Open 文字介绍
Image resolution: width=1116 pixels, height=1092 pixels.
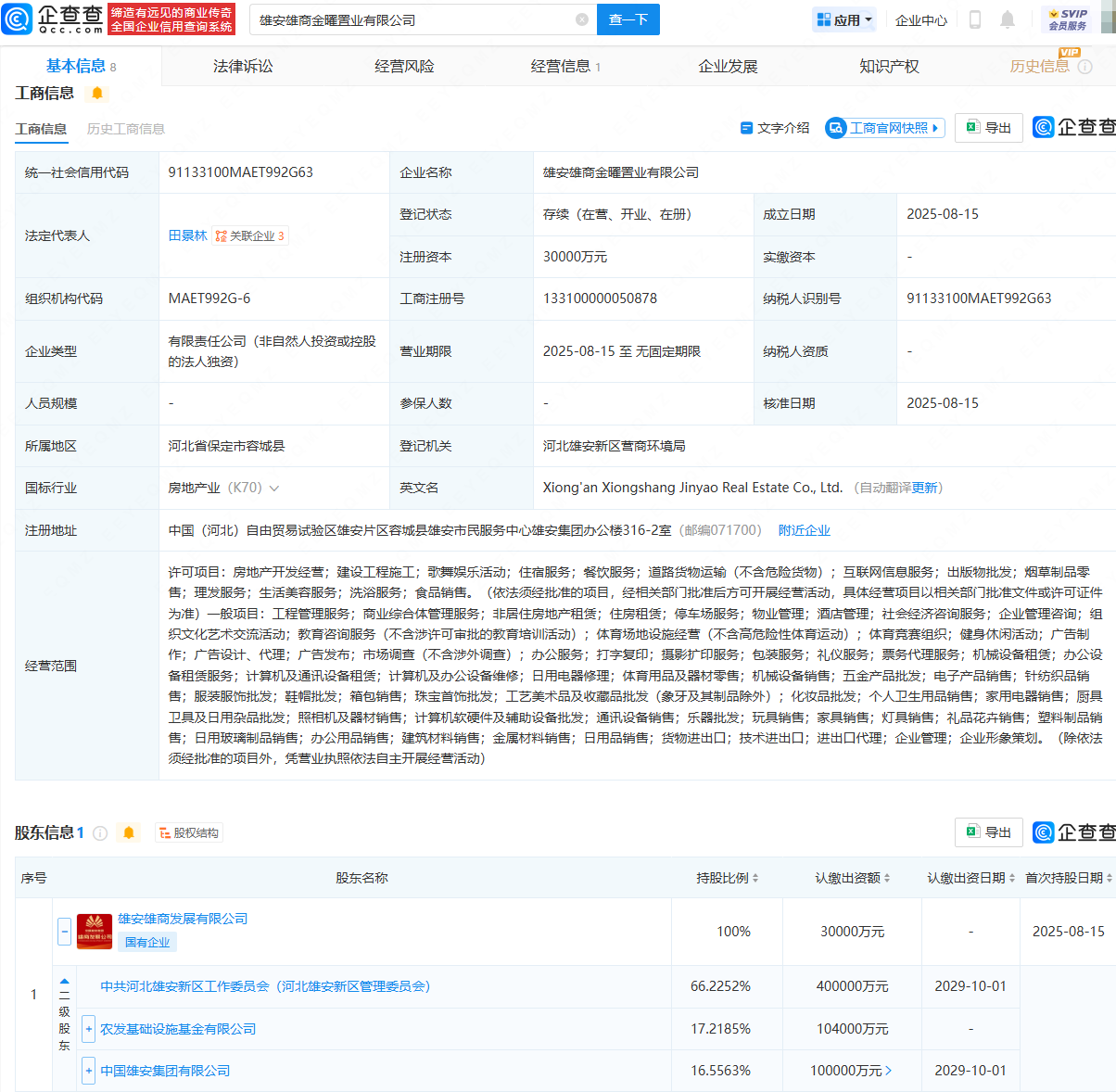tap(775, 128)
